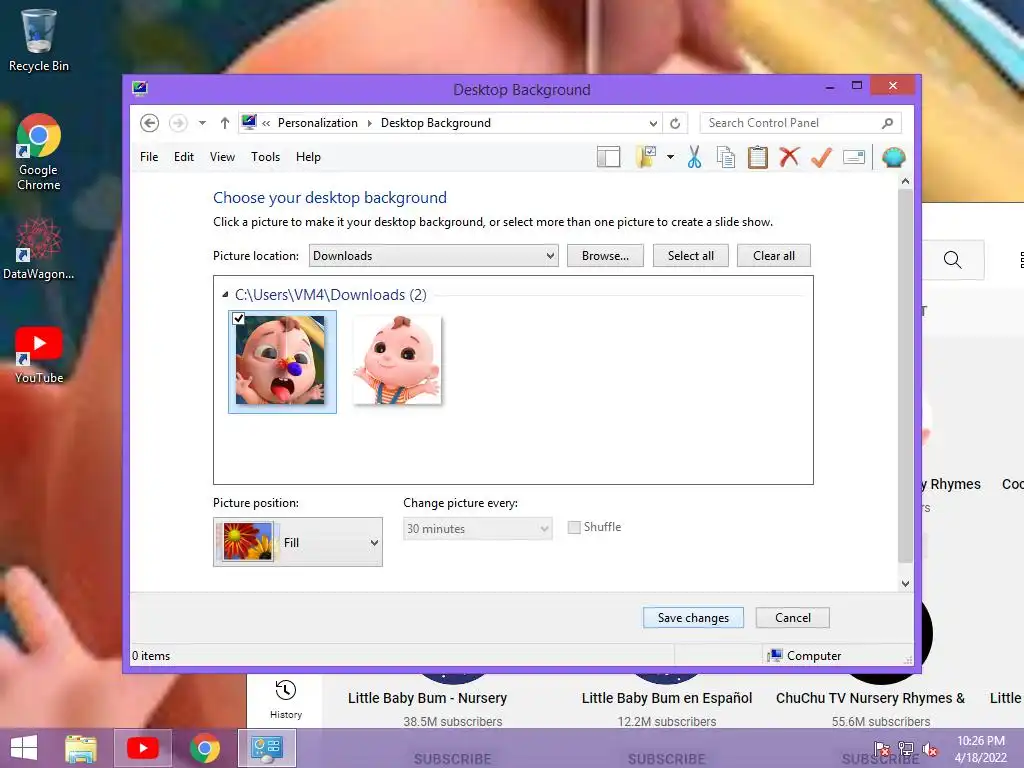The image size is (1024, 768).
Task: Open the Picture location Downloads dropdown
Action: (434, 256)
